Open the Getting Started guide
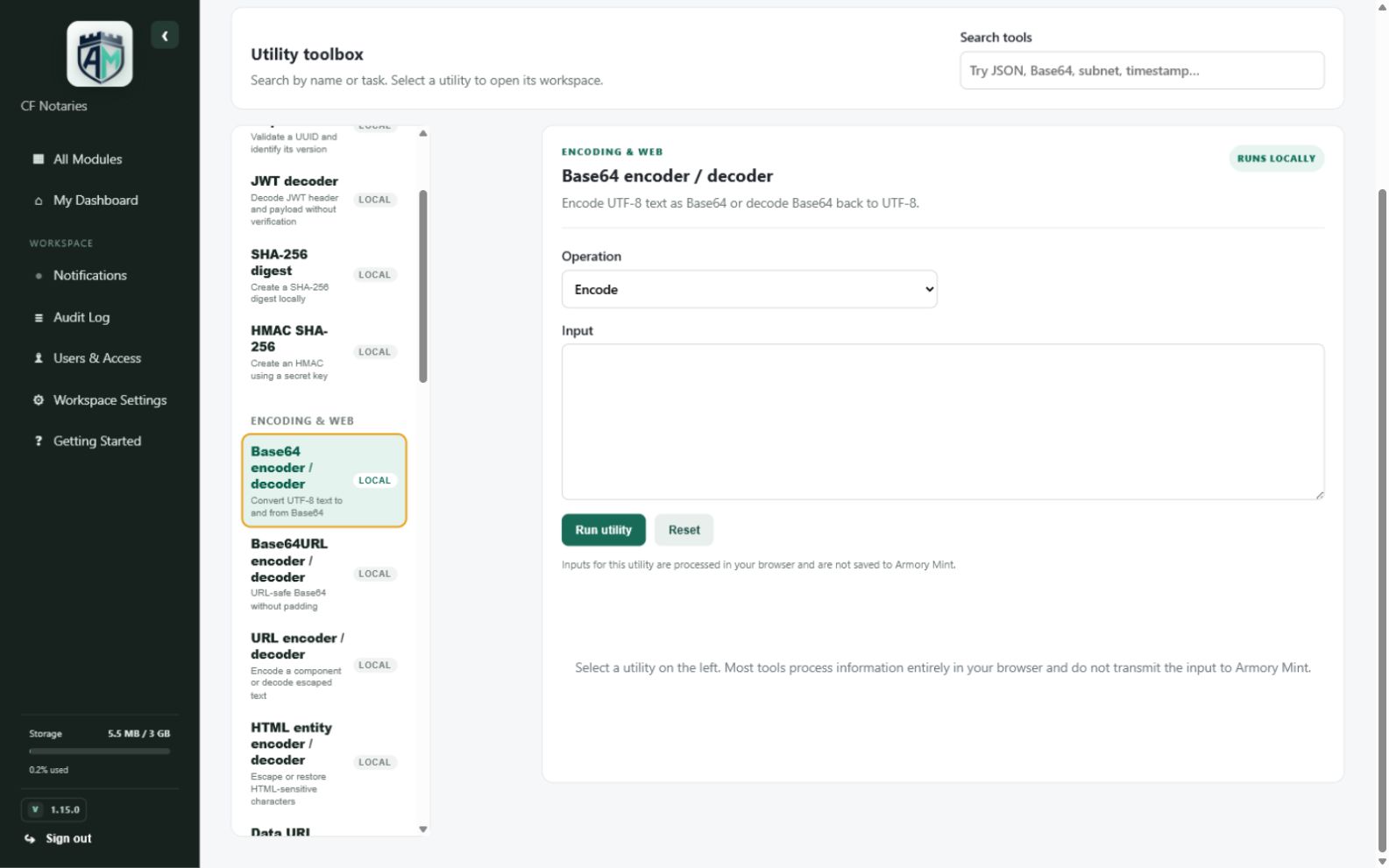This screenshot has height=868, width=1389. pos(99,441)
